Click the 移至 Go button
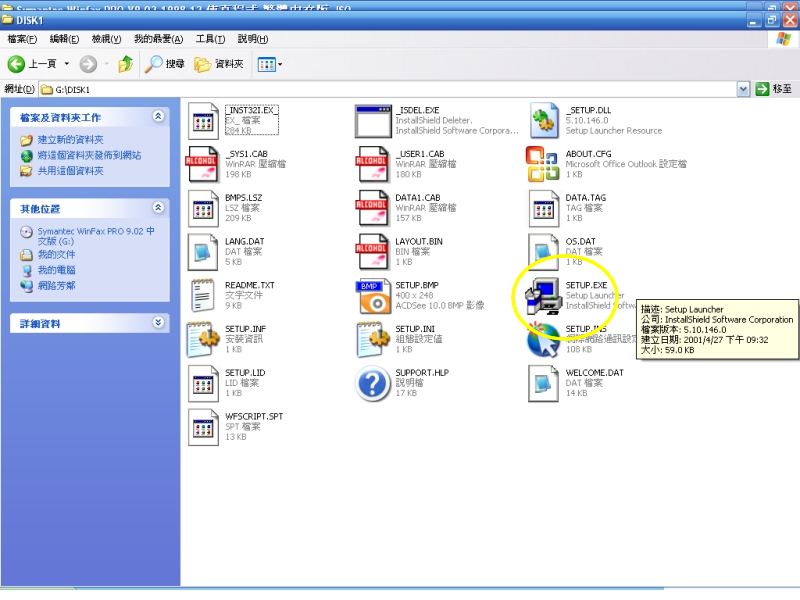This screenshot has width=800, height=600. (x=773, y=89)
